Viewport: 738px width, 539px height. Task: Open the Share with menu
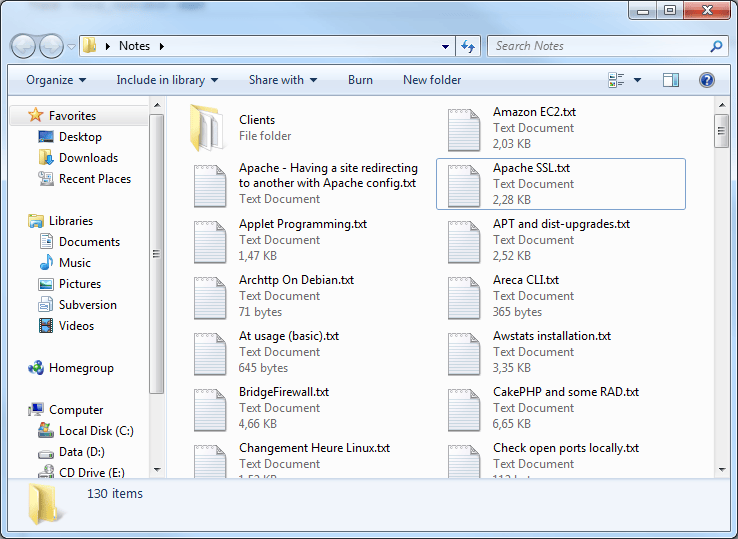(283, 80)
